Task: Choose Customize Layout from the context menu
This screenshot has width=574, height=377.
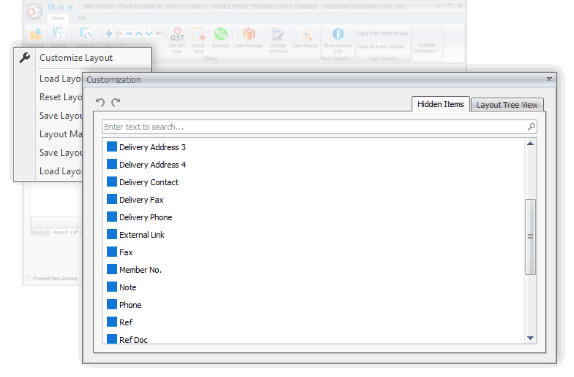Action: (x=76, y=58)
